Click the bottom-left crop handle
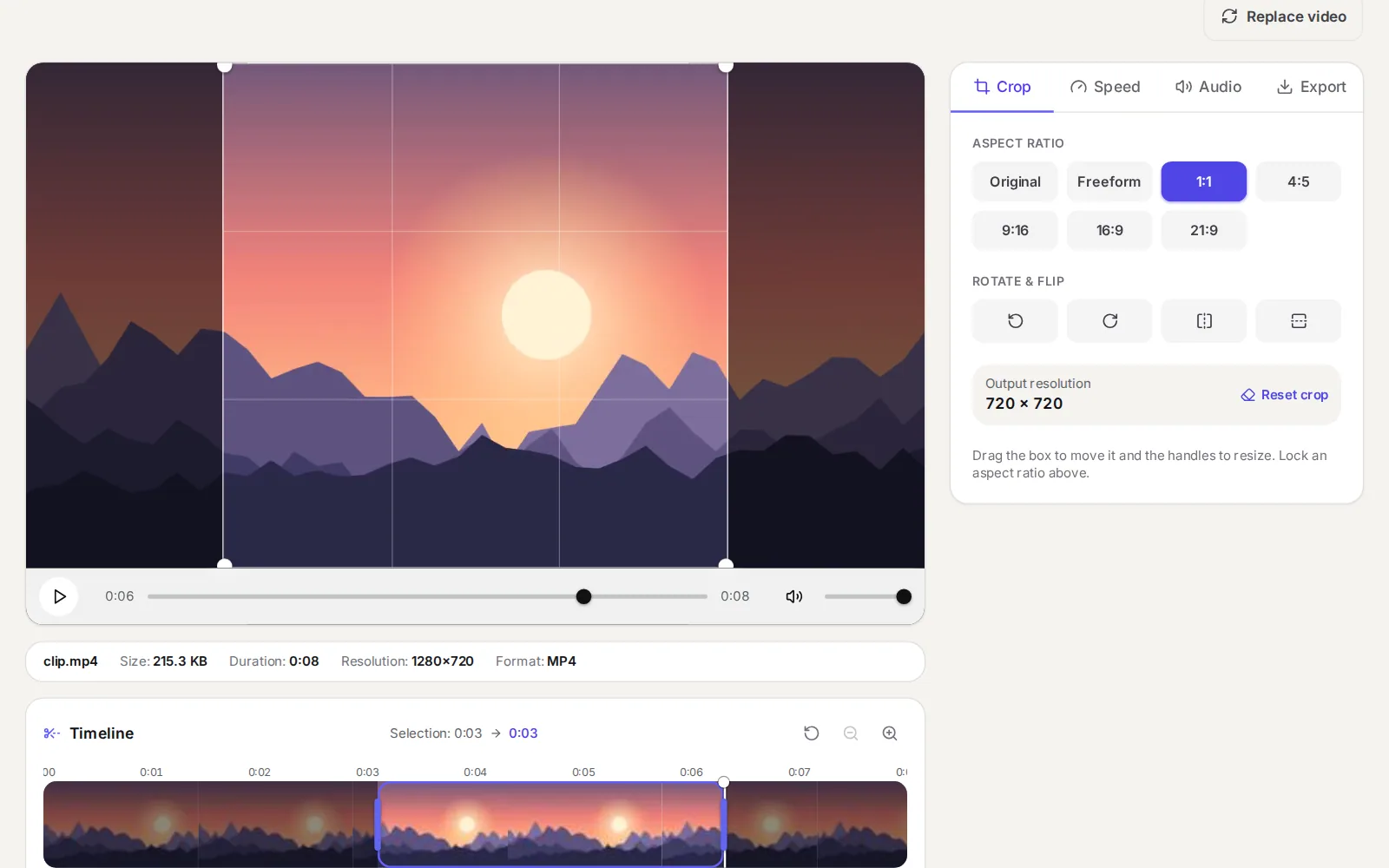The image size is (1389, 868). [224, 565]
